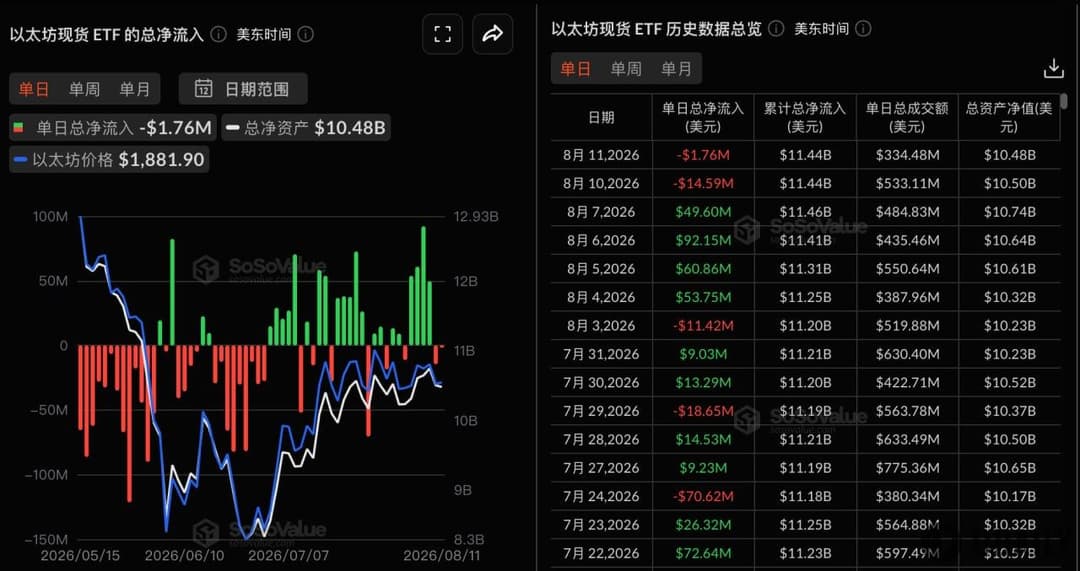Click the 7月 31,2026 date cell
The width and height of the screenshot is (1080, 571).
(602, 354)
